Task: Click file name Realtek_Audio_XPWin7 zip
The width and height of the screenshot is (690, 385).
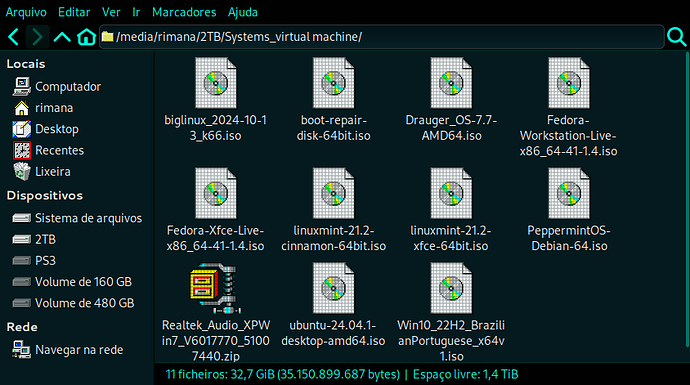Action: pos(216,341)
